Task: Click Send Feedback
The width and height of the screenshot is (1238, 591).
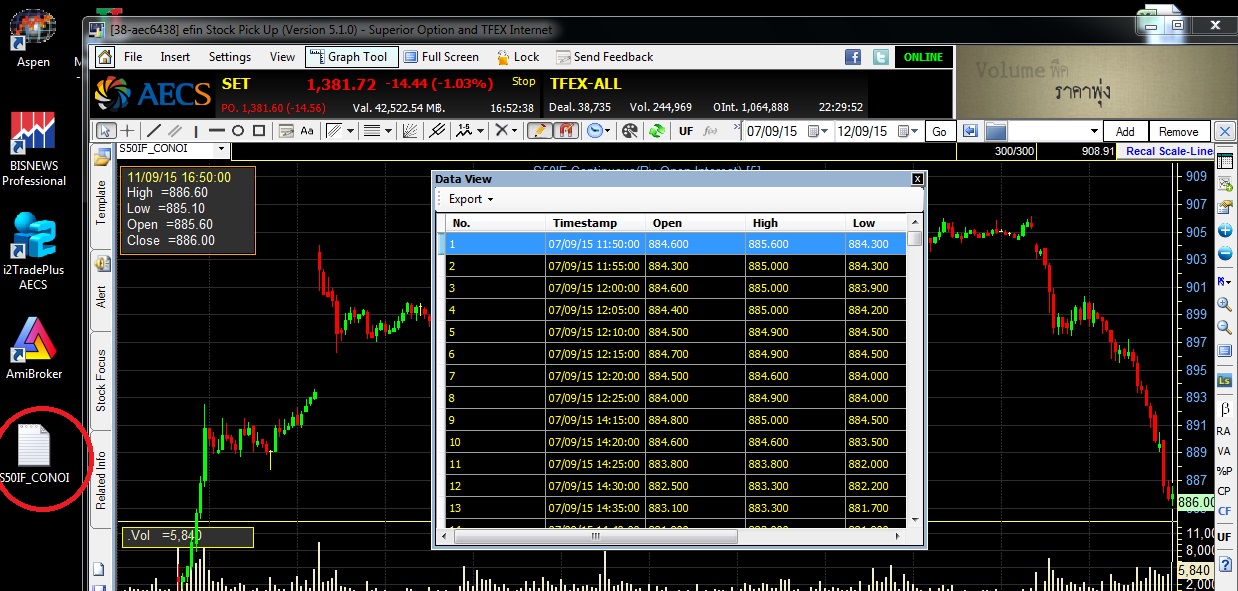Action: coord(604,57)
